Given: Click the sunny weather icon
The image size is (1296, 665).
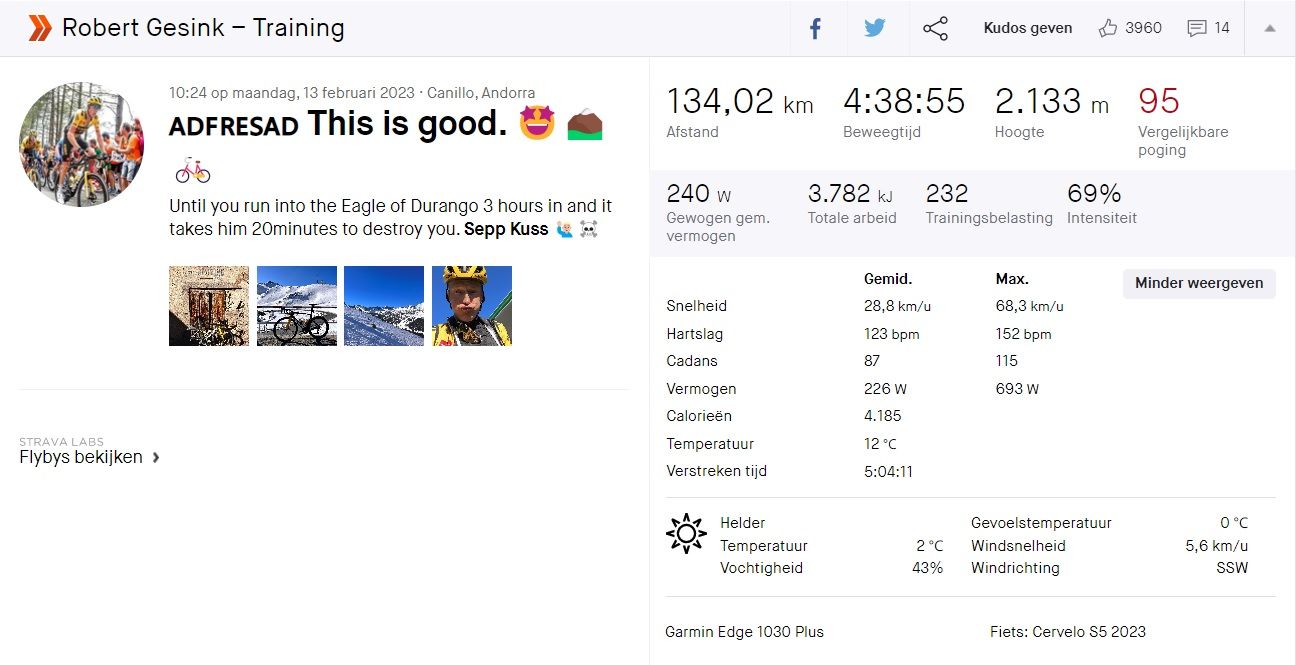Looking at the screenshot, I should [x=686, y=534].
